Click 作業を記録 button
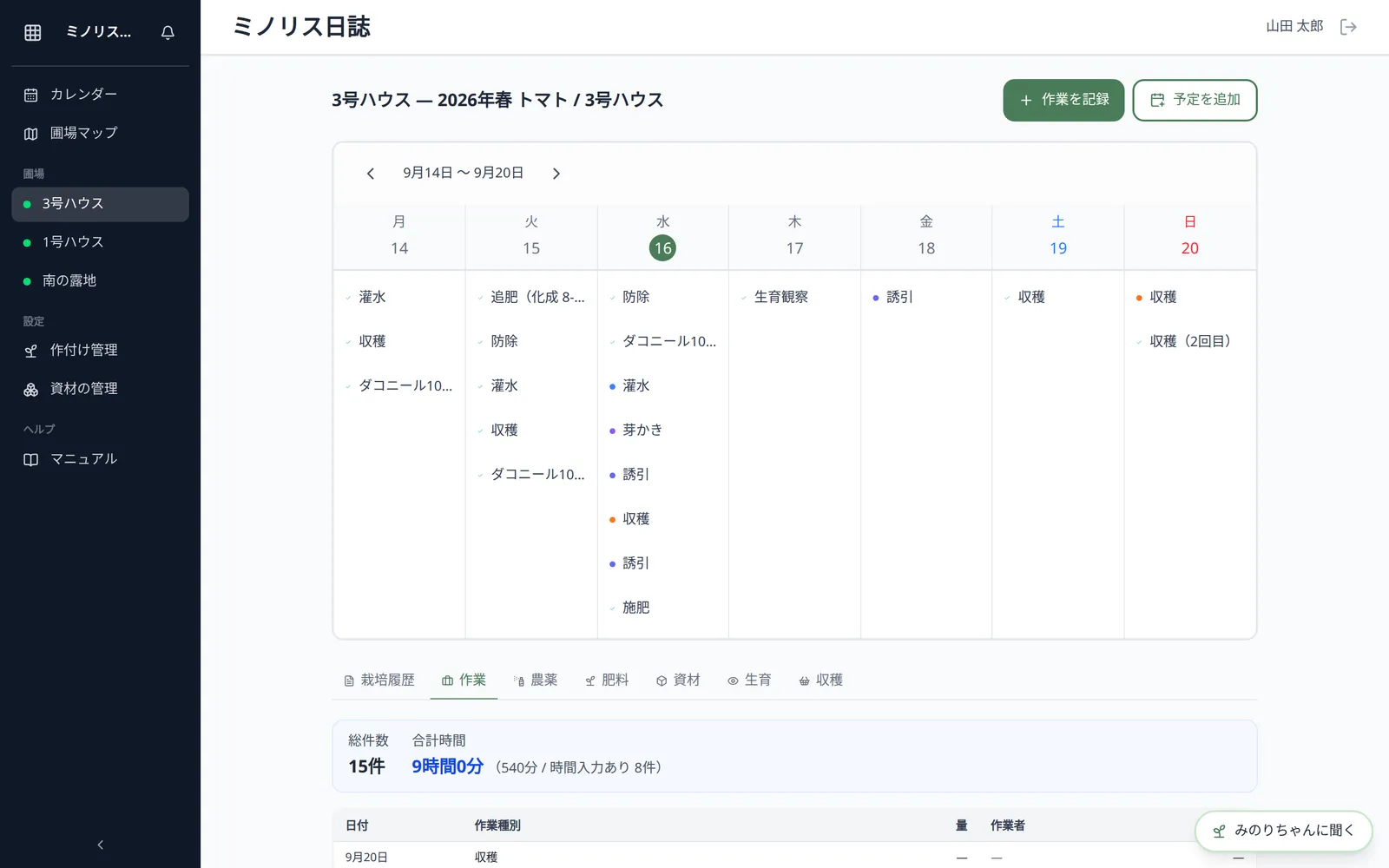The width and height of the screenshot is (1389, 868). (x=1063, y=100)
